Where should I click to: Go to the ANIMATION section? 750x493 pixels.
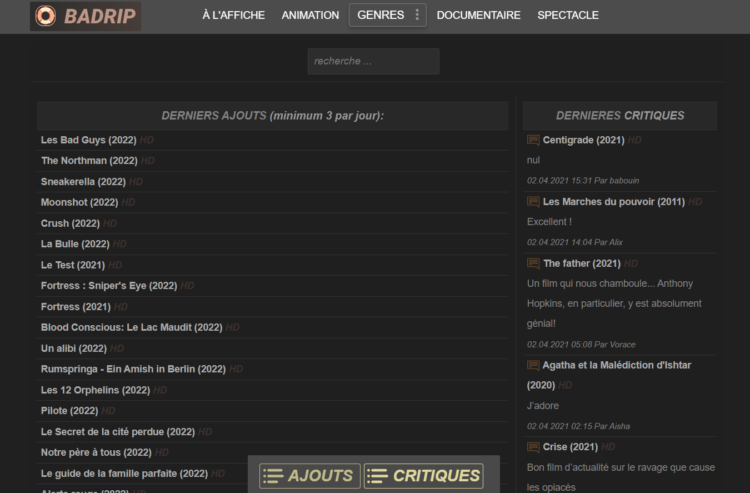point(310,15)
